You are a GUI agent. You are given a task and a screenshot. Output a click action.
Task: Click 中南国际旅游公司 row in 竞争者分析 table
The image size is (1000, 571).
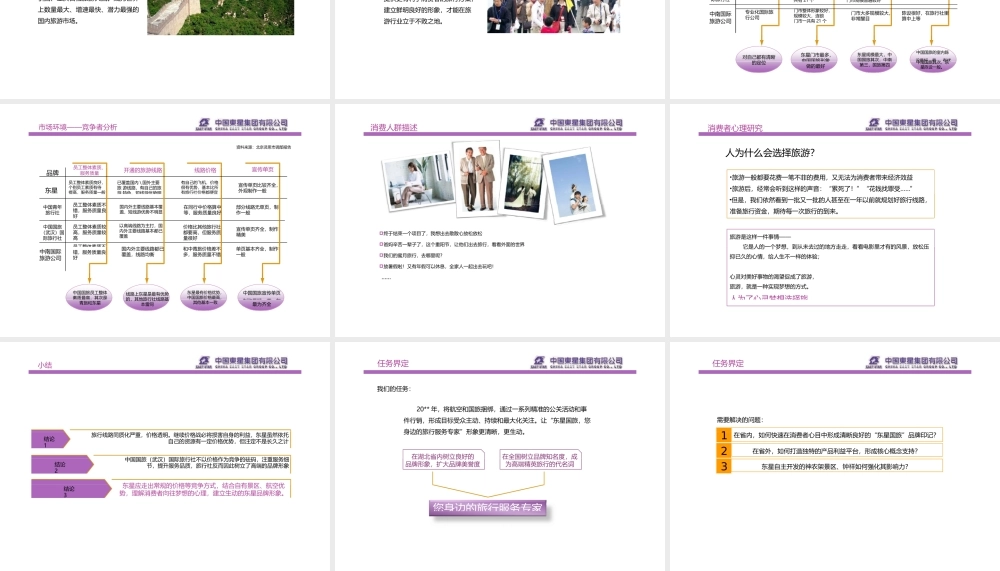[52, 255]
